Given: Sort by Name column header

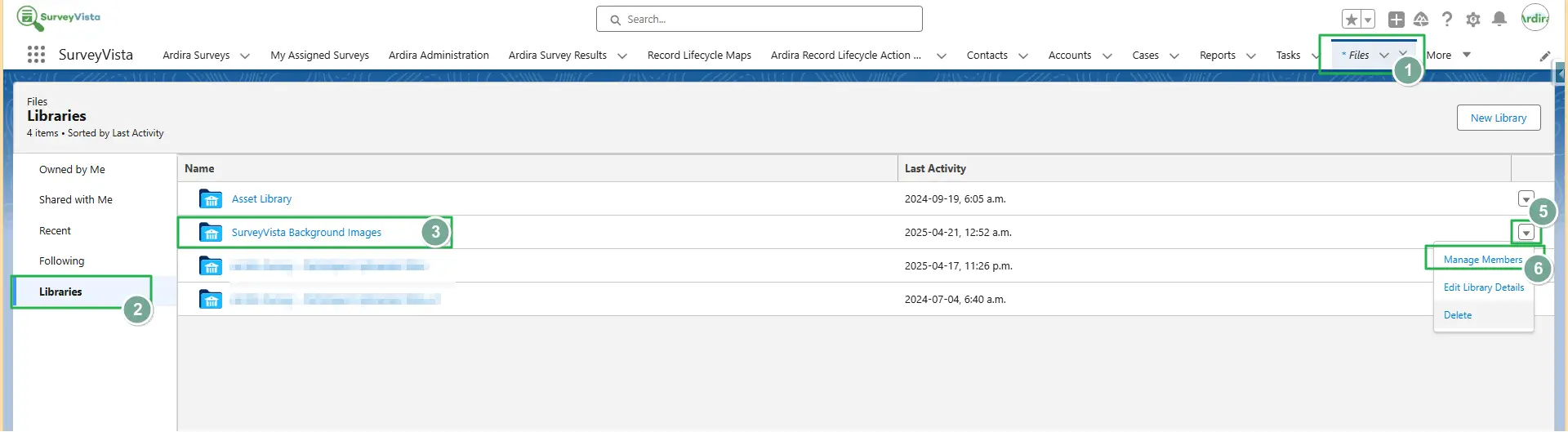Looking at the screenshot, I should (x=199, y=168).
